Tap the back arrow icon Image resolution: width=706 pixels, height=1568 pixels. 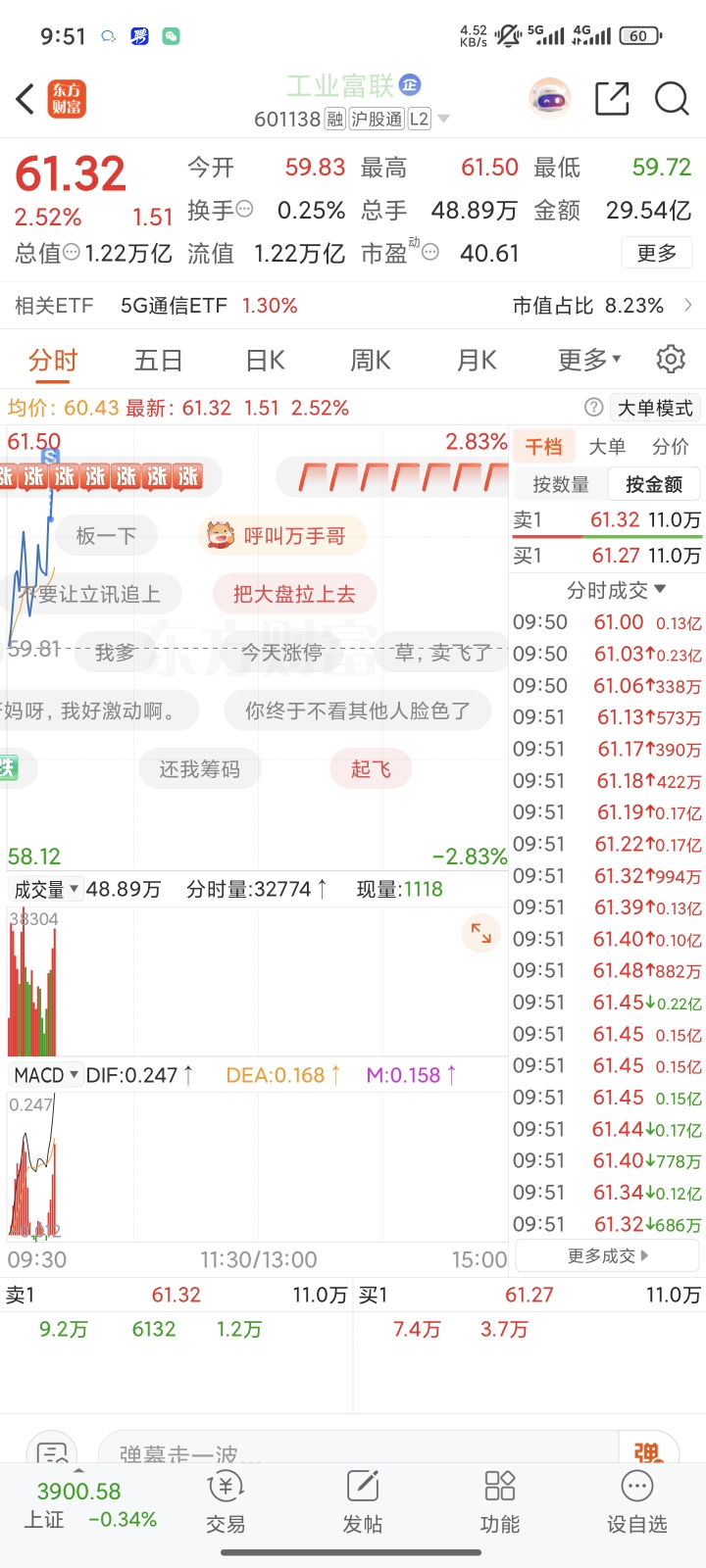(x=26, y=99)
